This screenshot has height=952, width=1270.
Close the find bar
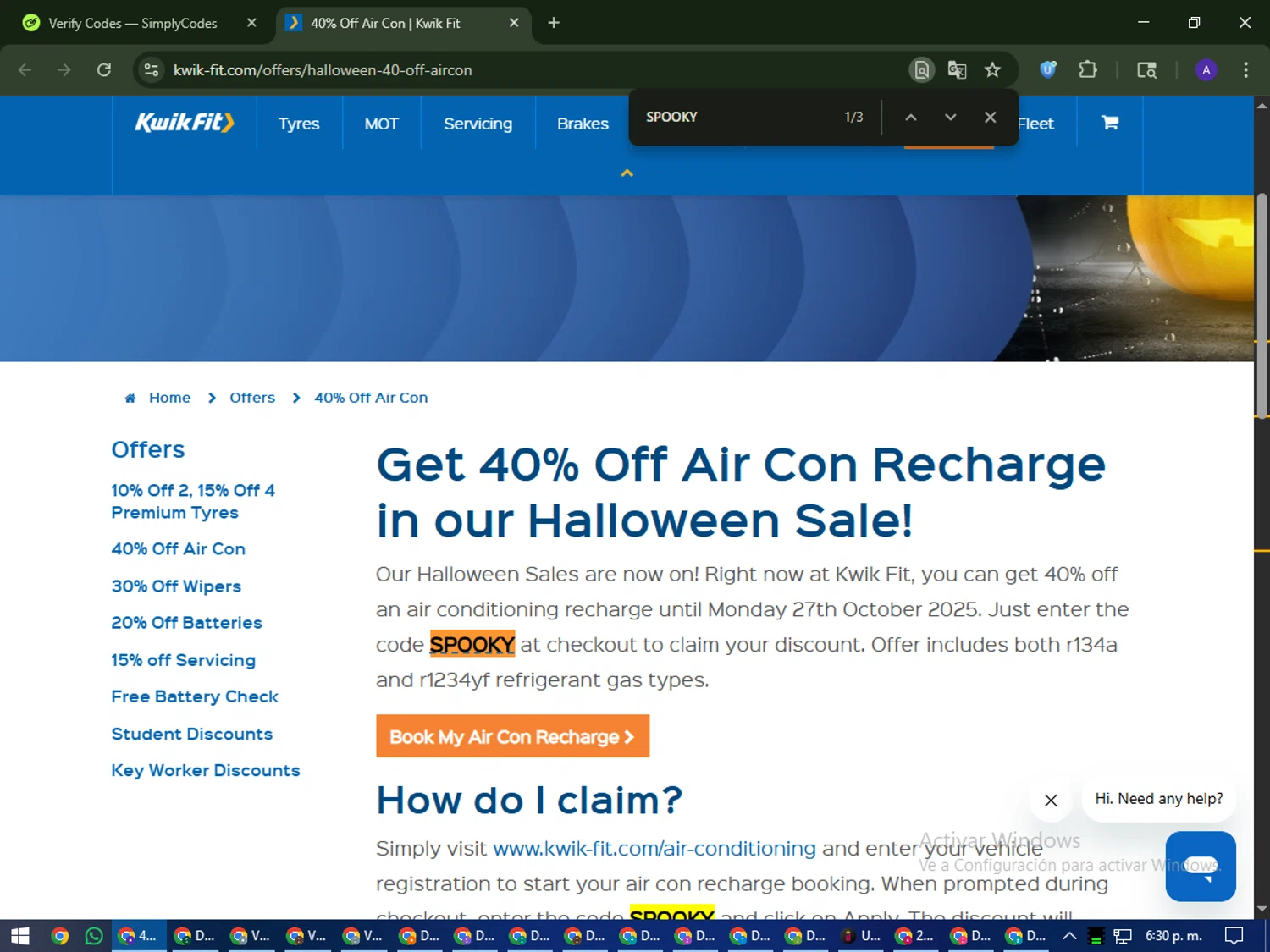[990, 117]
